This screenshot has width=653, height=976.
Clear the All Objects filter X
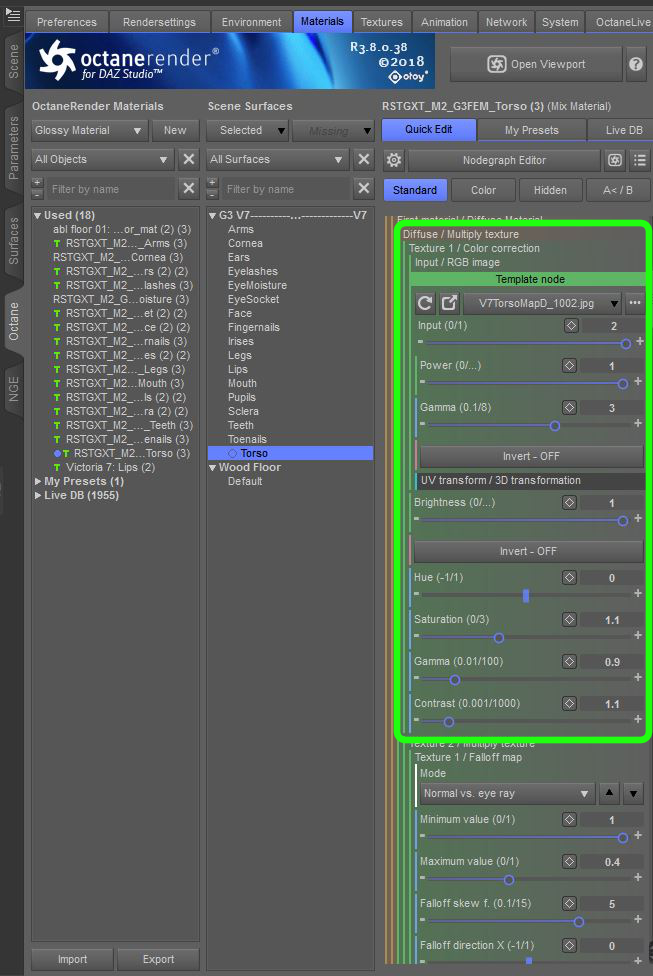(x=188, y=159)
